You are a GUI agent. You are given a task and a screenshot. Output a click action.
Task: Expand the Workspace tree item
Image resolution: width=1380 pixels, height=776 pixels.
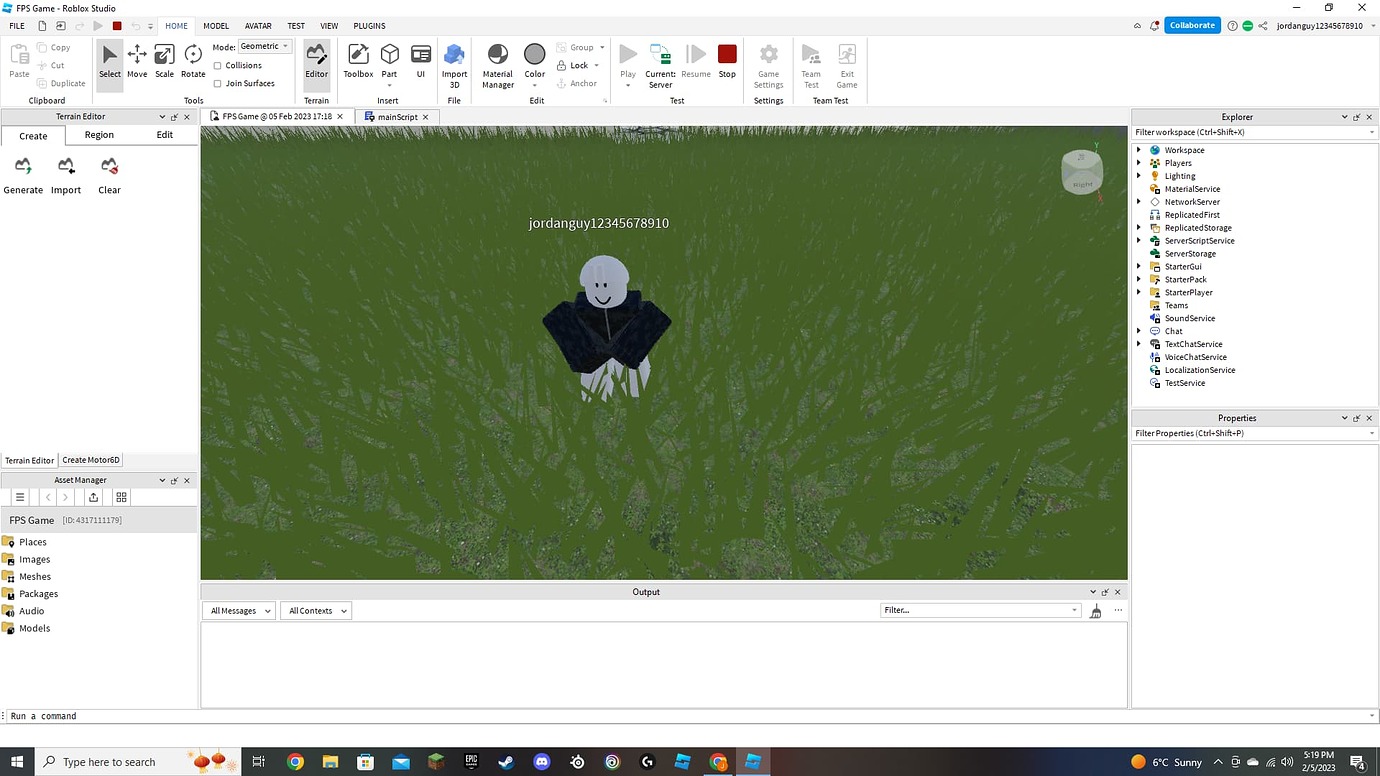pyautogui.click(x=1139, y=149)
